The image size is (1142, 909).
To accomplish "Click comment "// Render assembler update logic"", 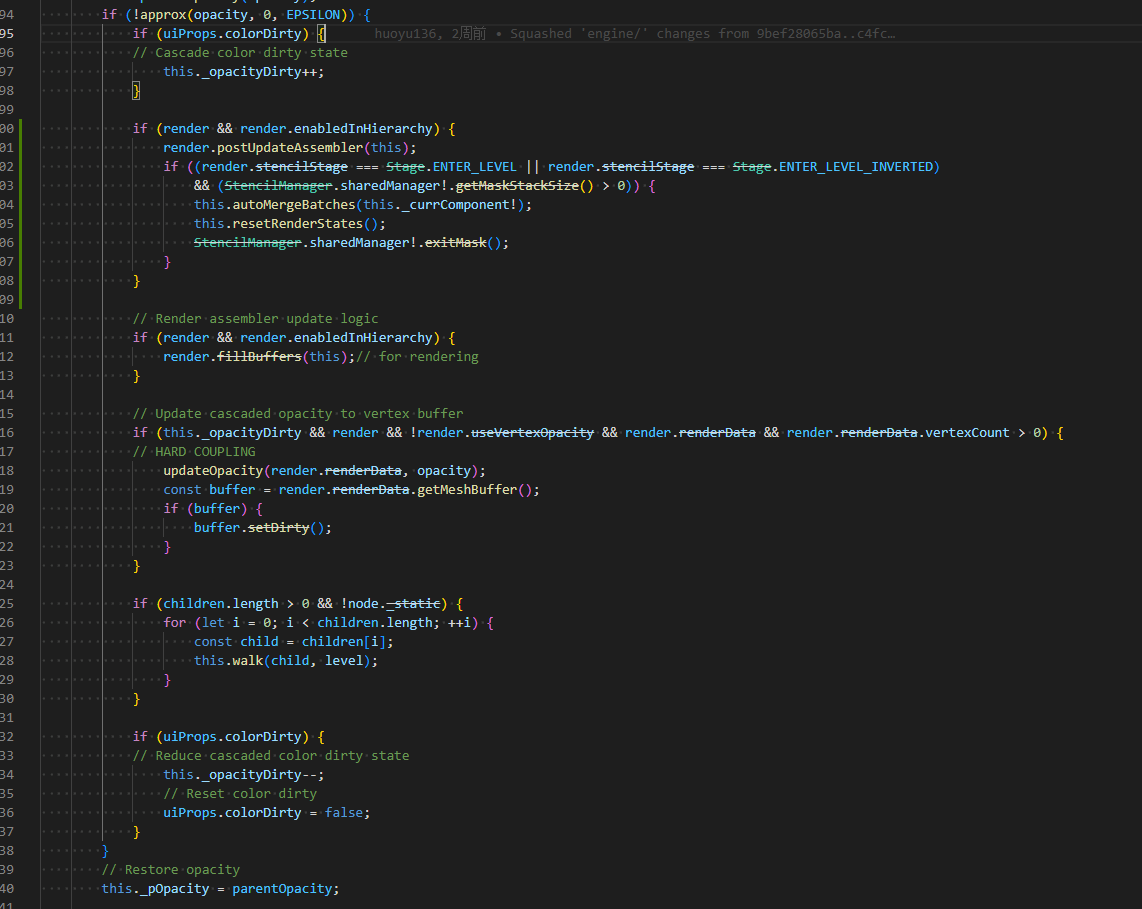I will (256, 318).
